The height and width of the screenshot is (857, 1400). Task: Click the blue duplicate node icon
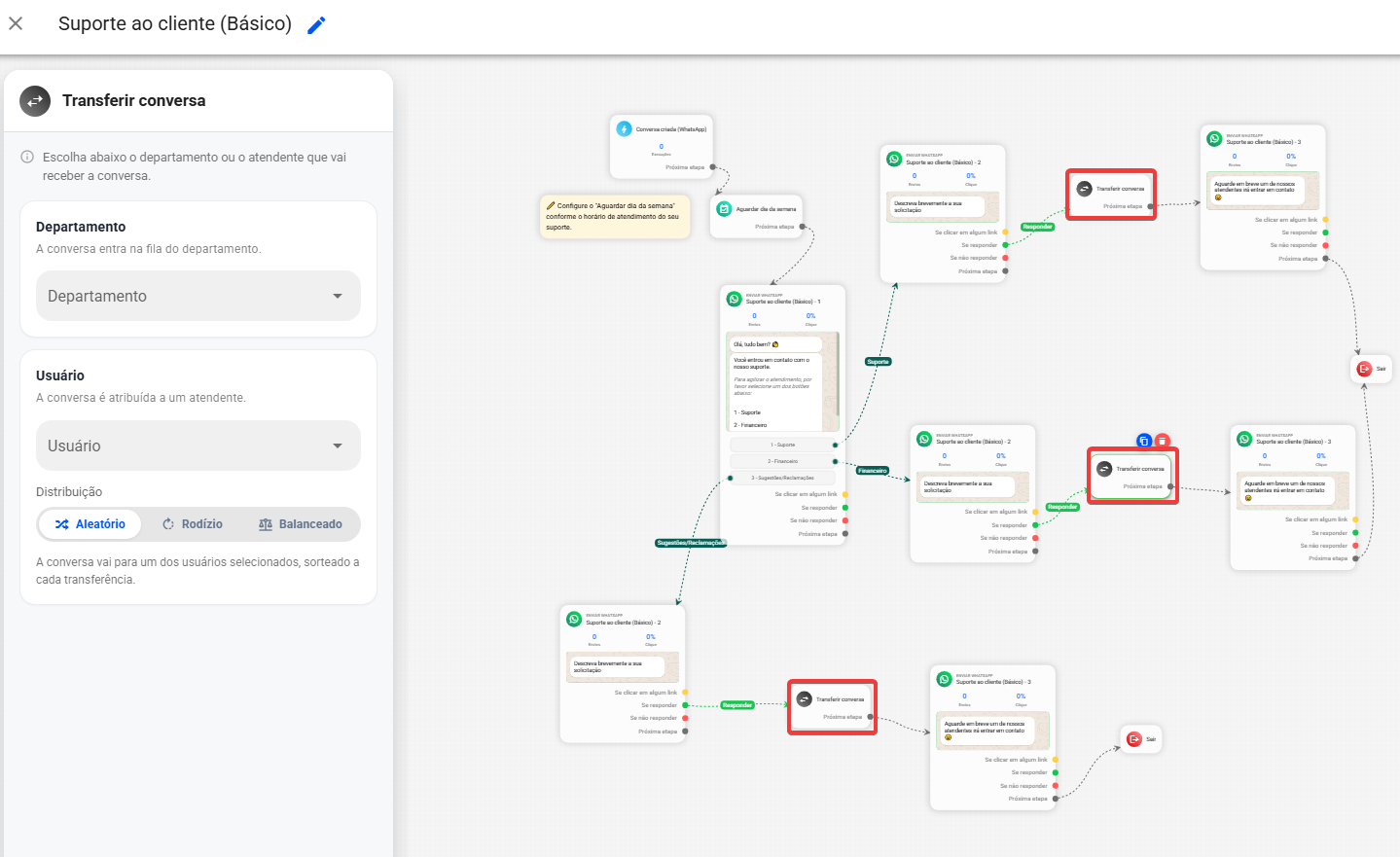point(1144,441)
